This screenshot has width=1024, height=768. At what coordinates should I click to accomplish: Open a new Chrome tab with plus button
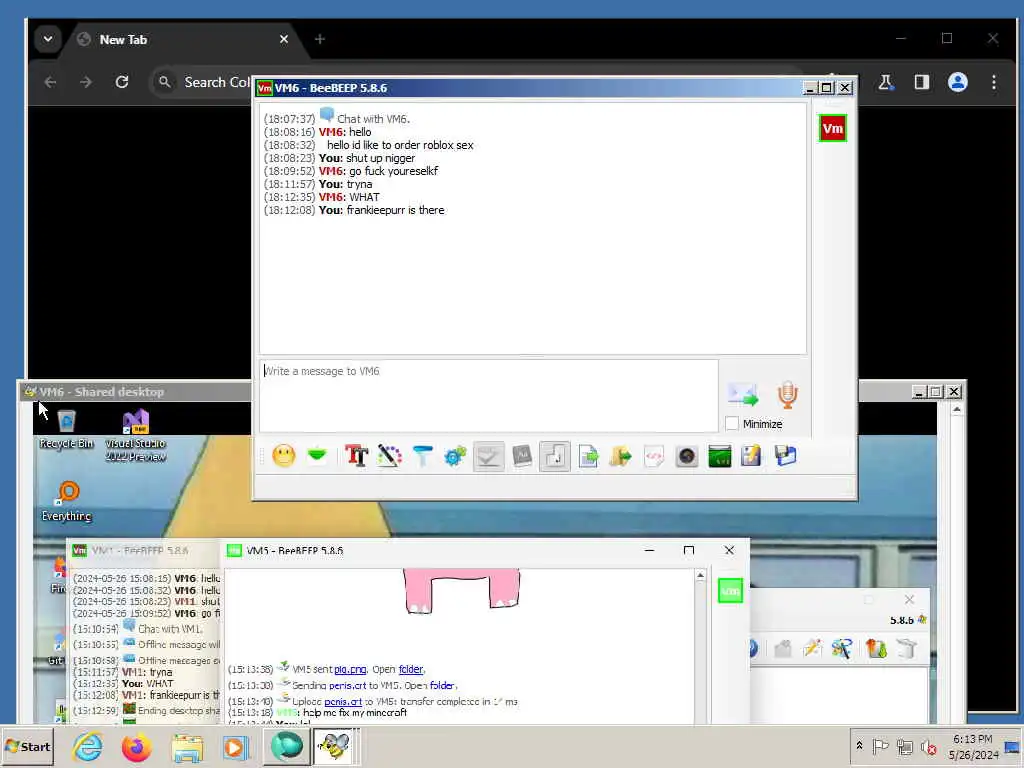pos(319,39)
